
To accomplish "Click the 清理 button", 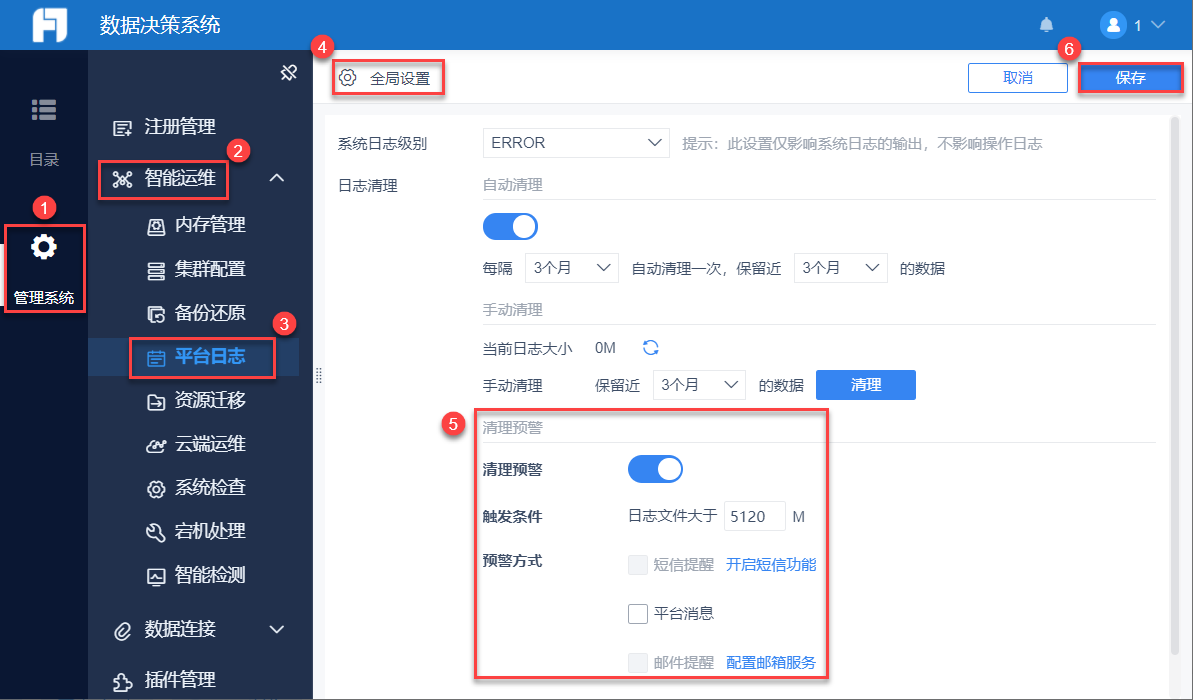I will tap(866, 385).
